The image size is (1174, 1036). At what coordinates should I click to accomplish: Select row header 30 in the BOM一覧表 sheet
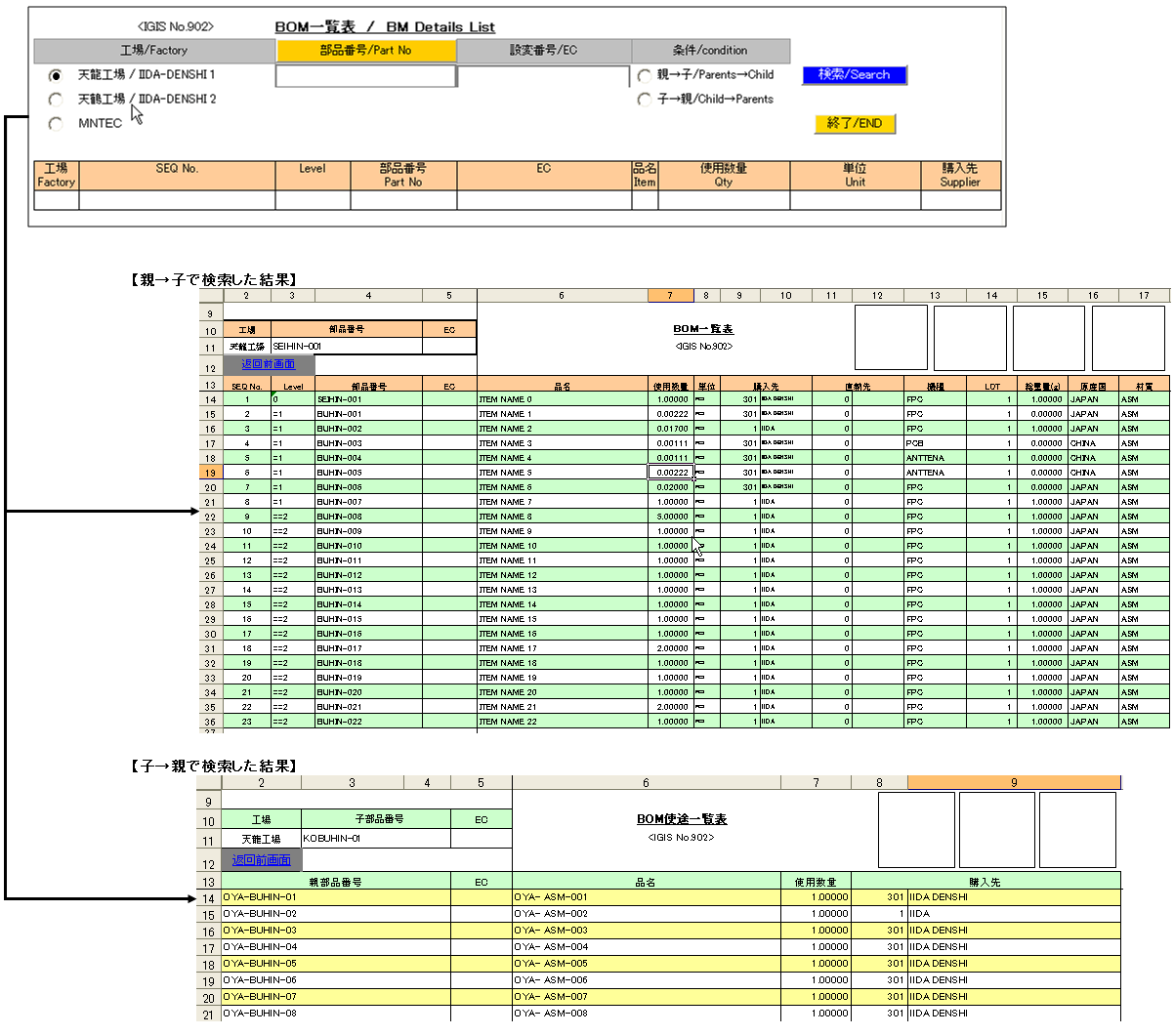(x=210, y=634)
